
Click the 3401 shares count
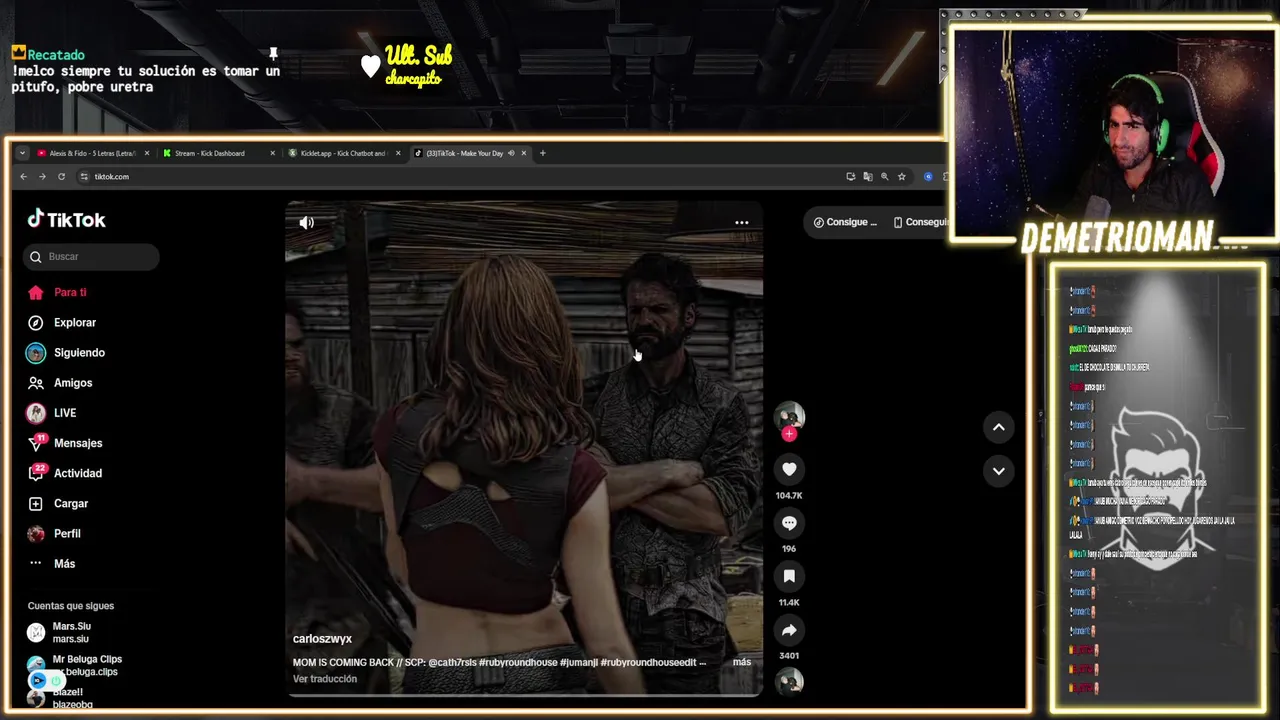click(x=789, y=656)
